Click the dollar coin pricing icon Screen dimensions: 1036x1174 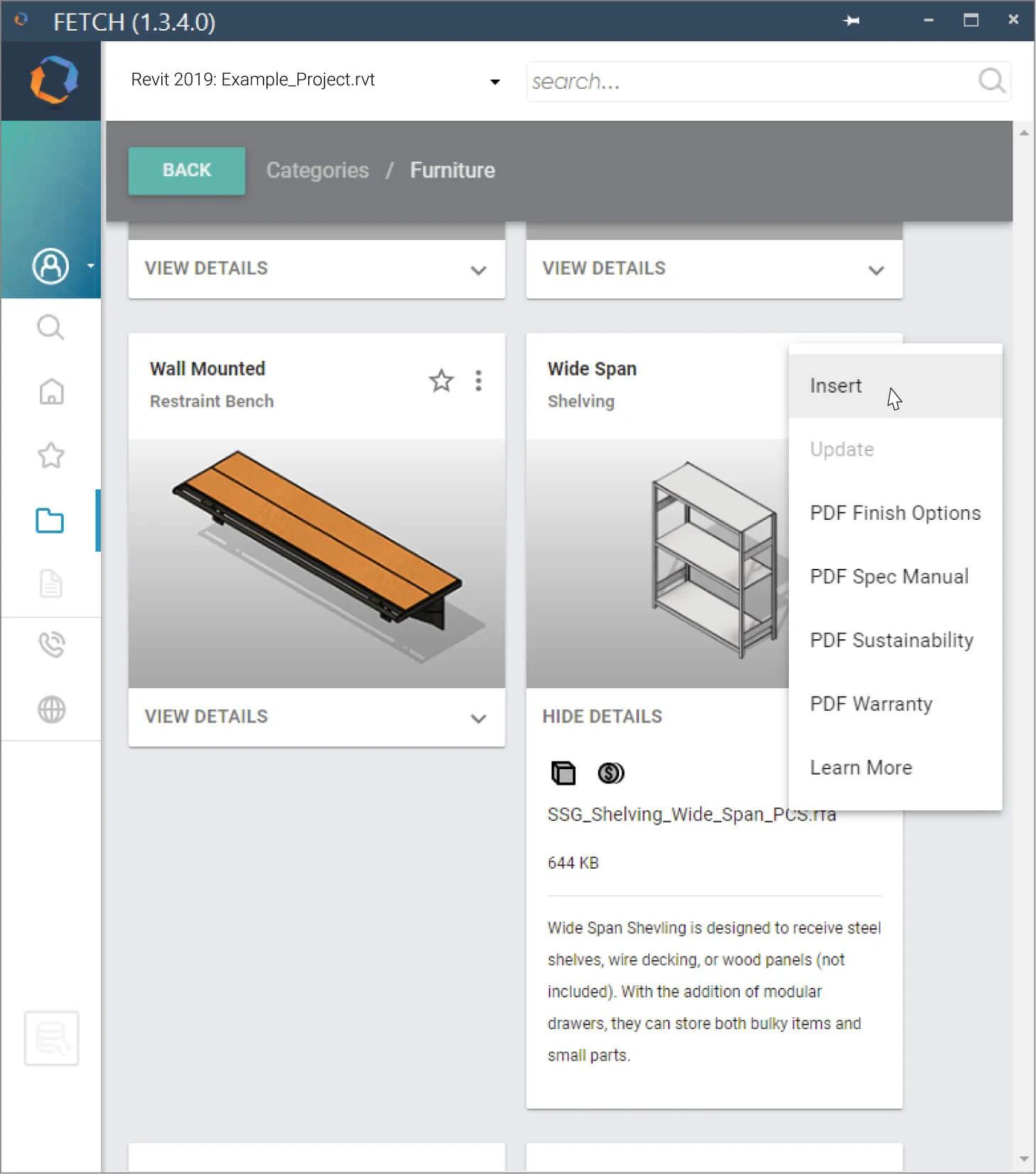click(x=611, y=773)
